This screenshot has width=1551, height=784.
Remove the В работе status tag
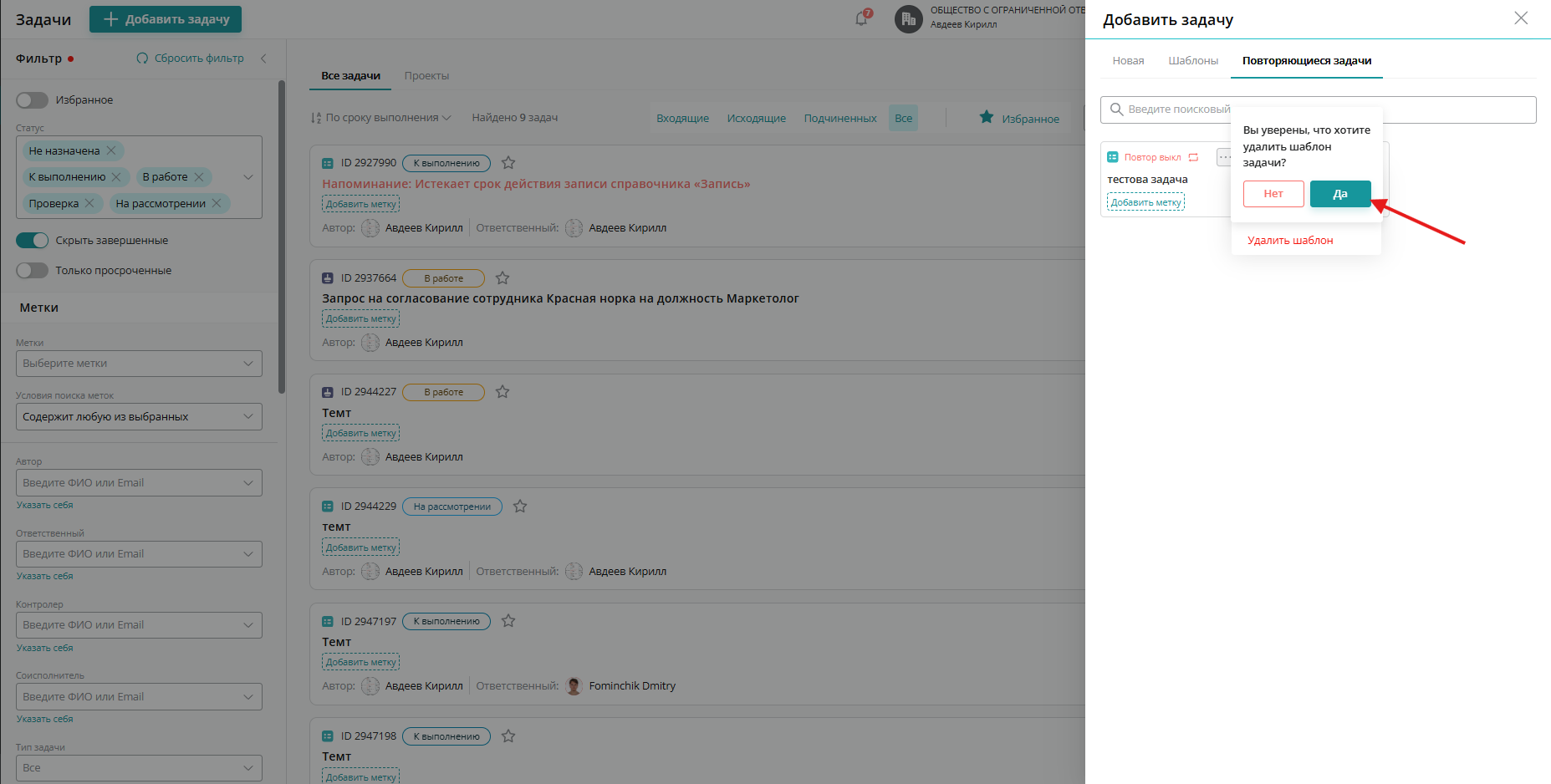tap(199, 177)
